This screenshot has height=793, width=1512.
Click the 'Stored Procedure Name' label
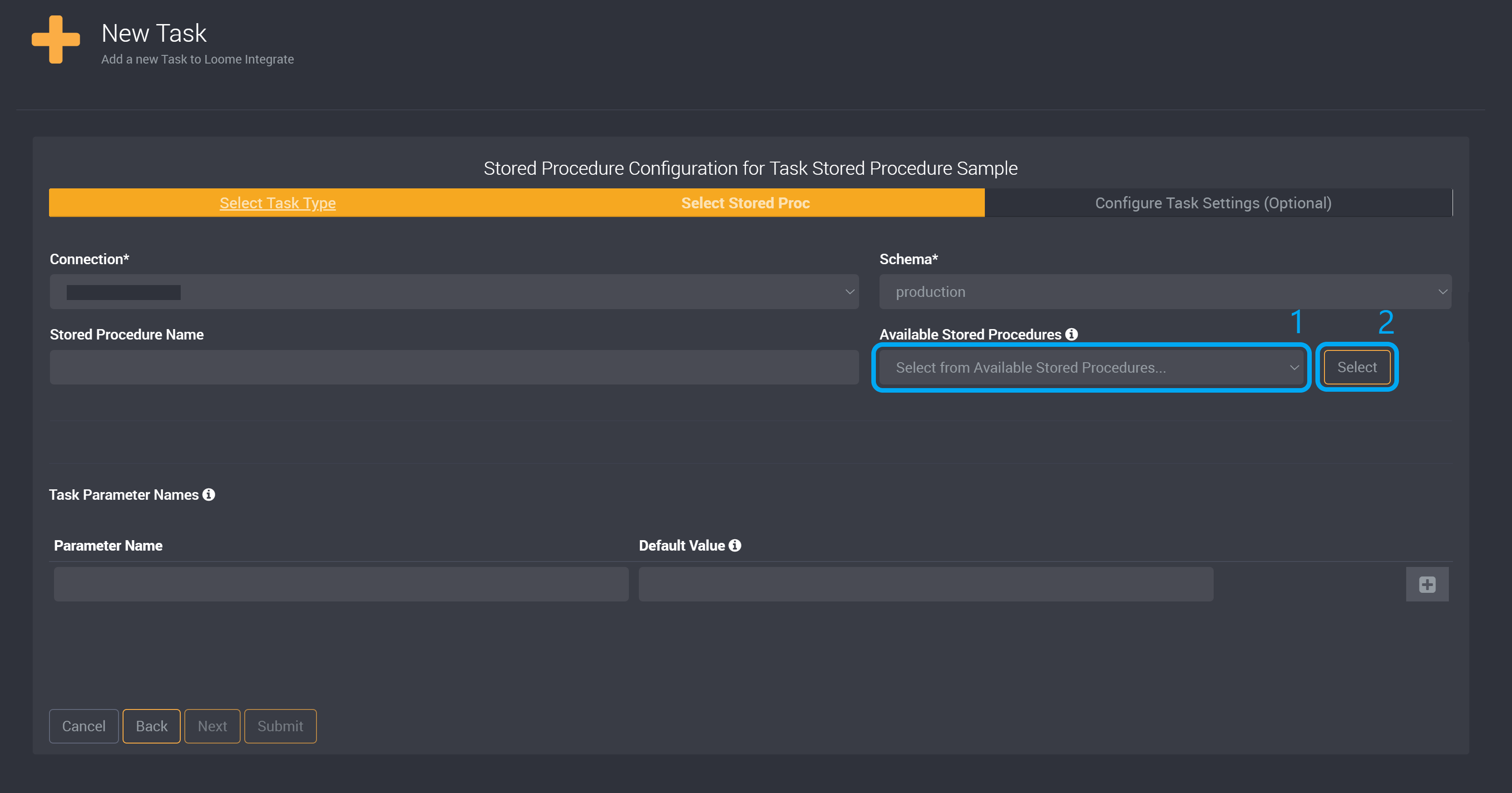[127, 335]
